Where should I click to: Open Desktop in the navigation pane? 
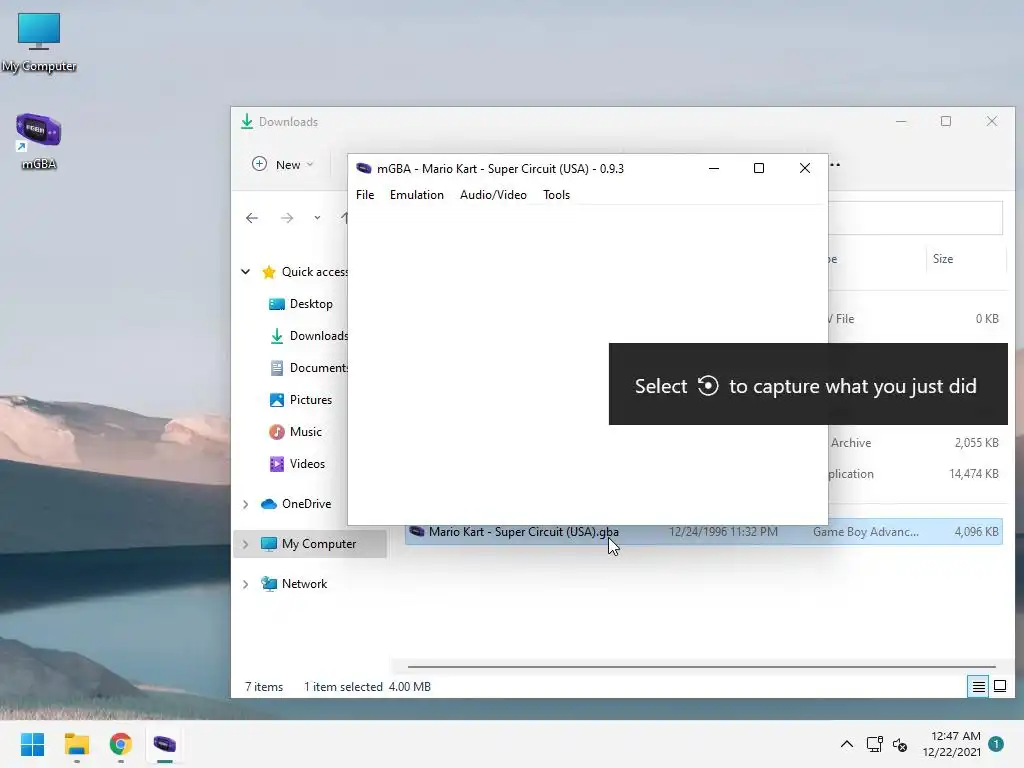click(311, 304)
